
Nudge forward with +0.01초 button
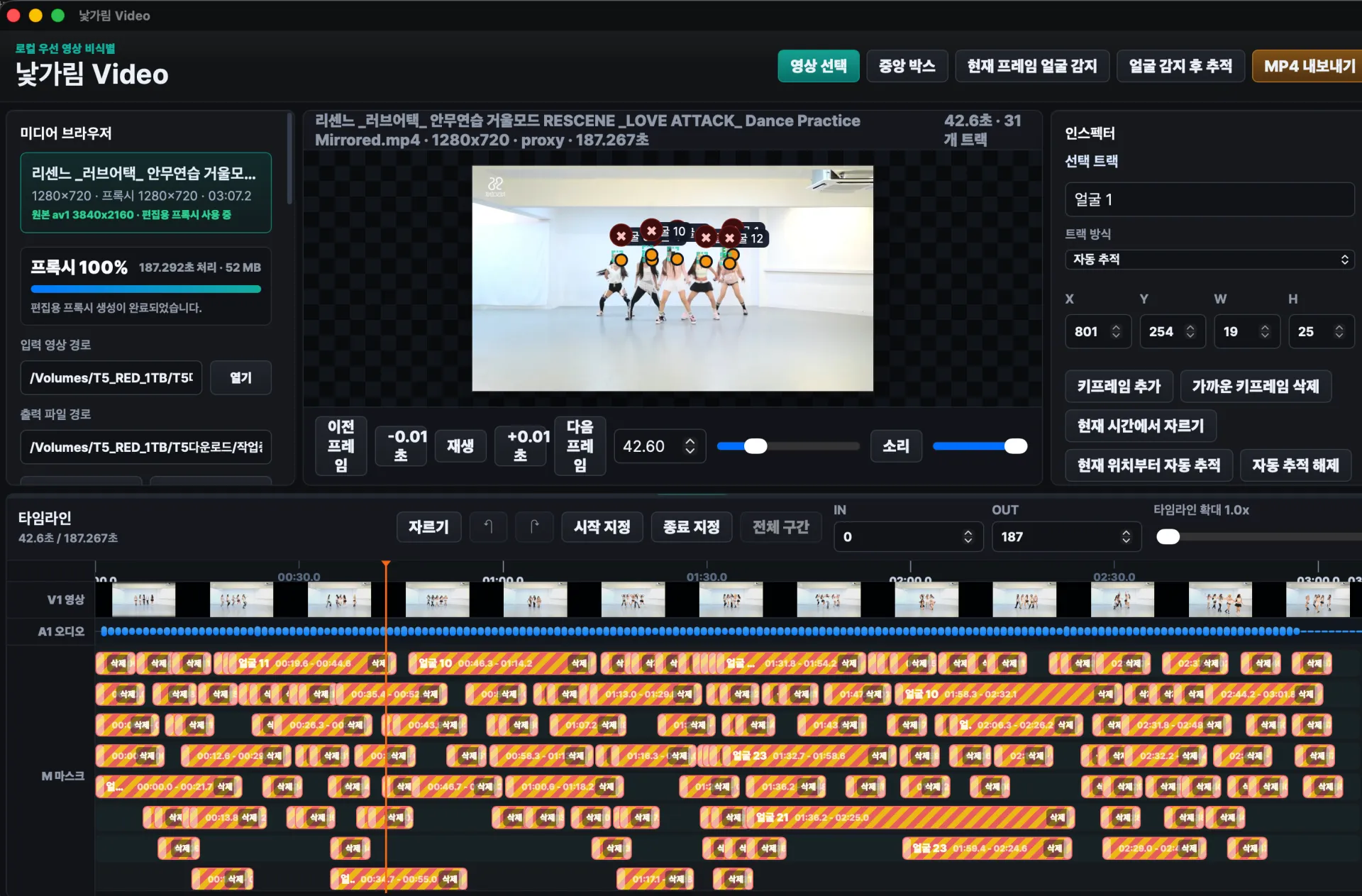click(x=520, y=446)
